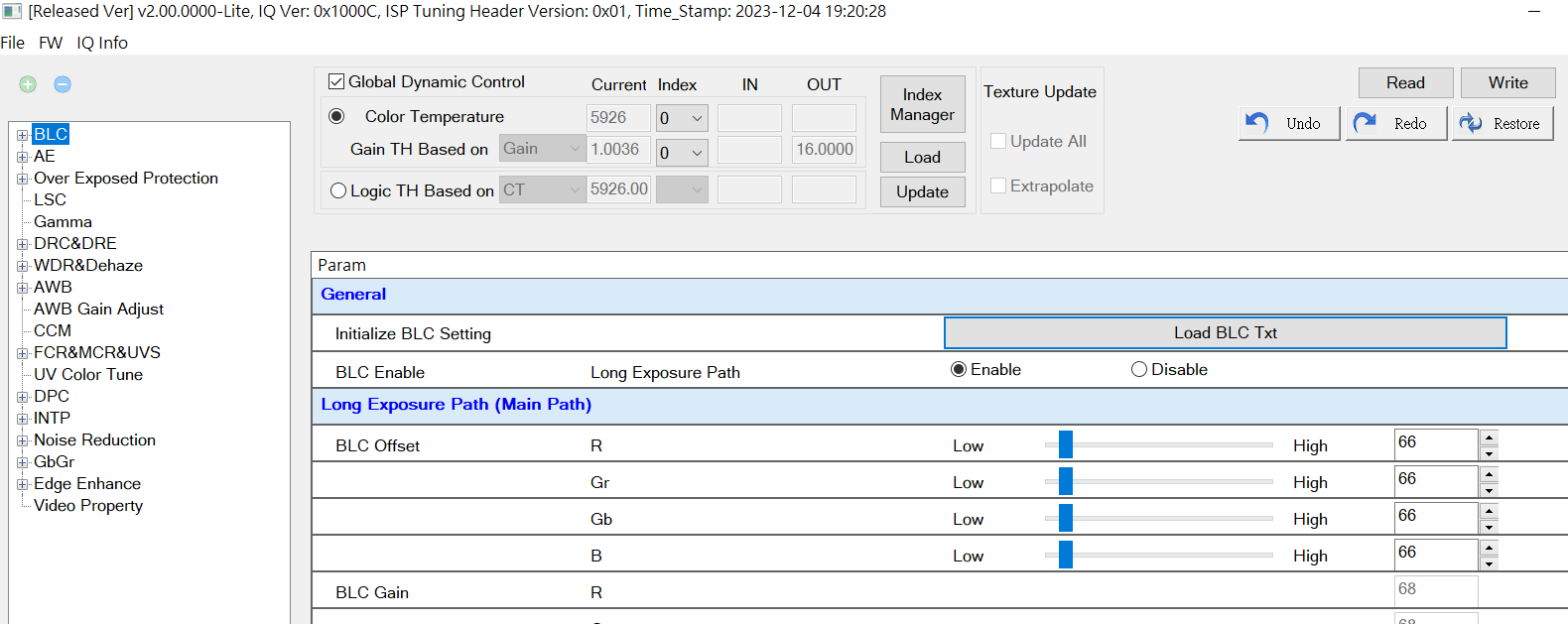
Task: Click the Restore icon button
Action: point(1502,123)
